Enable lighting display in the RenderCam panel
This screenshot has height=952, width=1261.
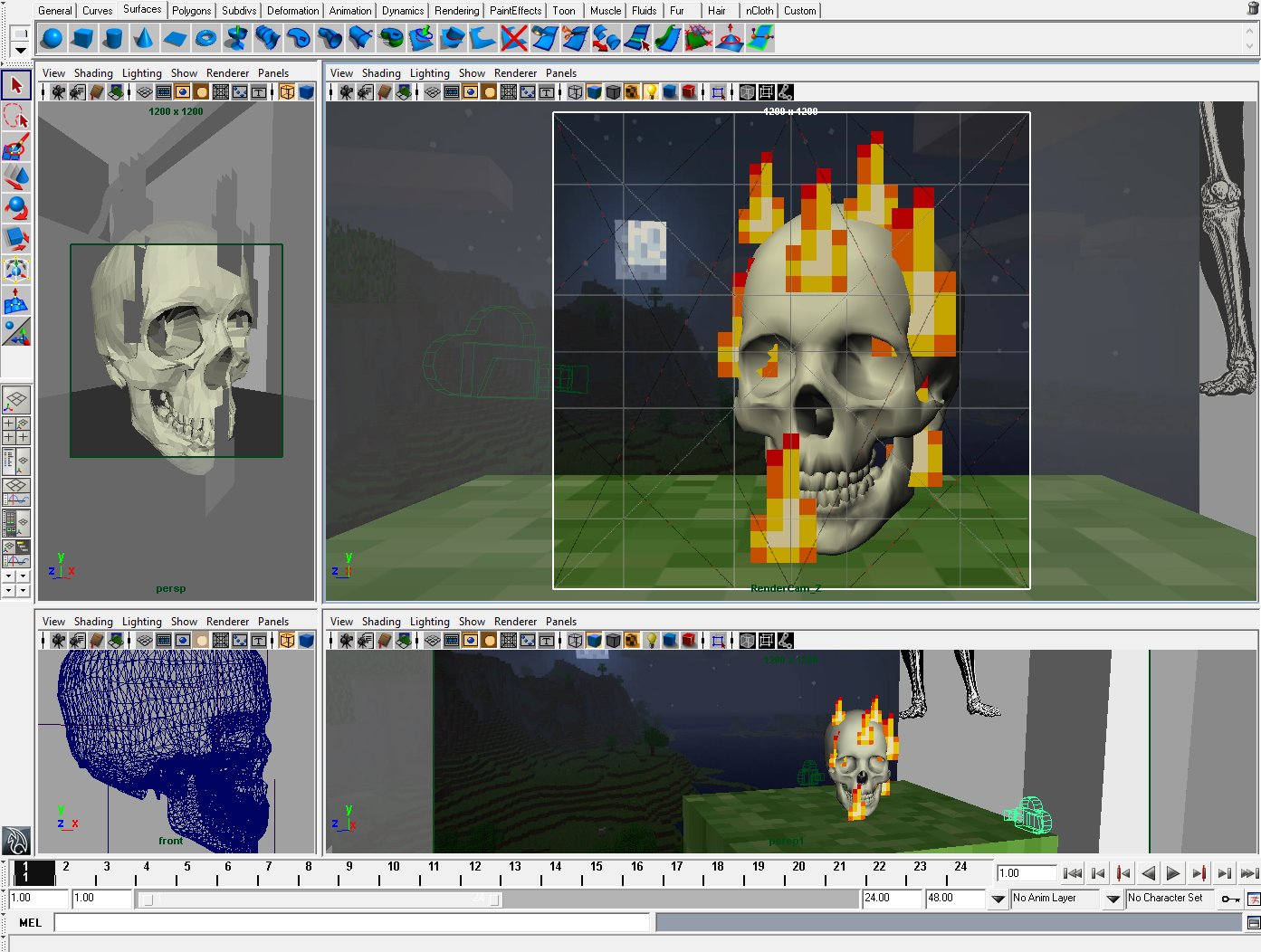click(x=649, y=91)
